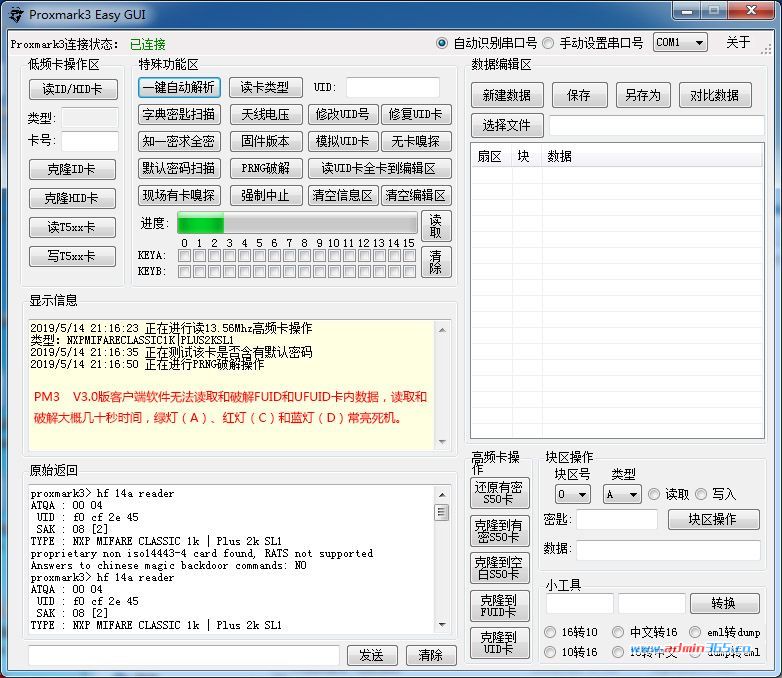Toggle KEYB checkbox for sector 0
782x678 pixels.
pyautogui.click(x=185, y=271)
